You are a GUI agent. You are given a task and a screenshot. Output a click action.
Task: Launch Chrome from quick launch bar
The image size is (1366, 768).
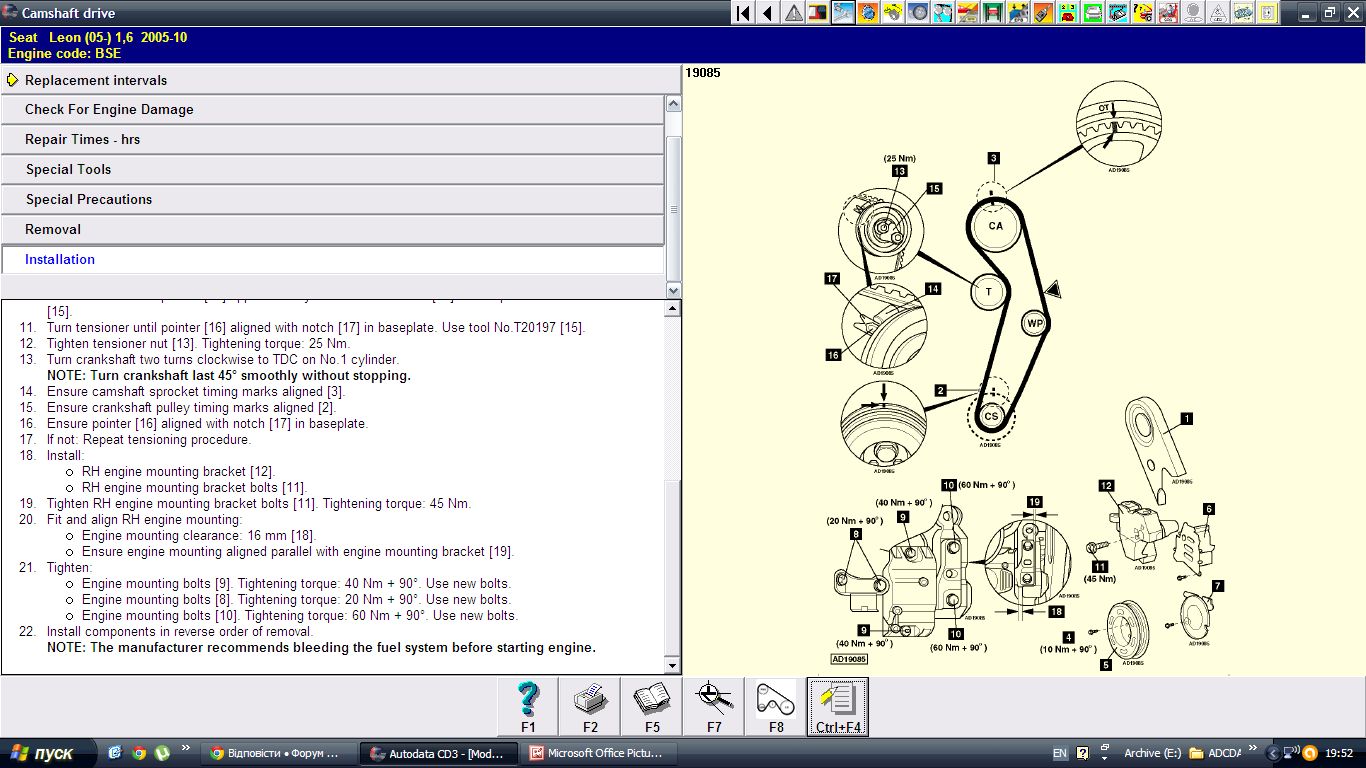coord(139,753)
